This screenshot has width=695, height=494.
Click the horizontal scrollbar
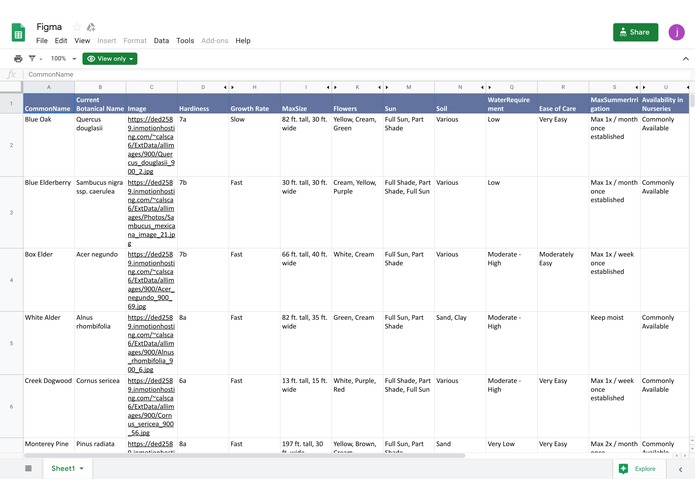click(244, 455)
